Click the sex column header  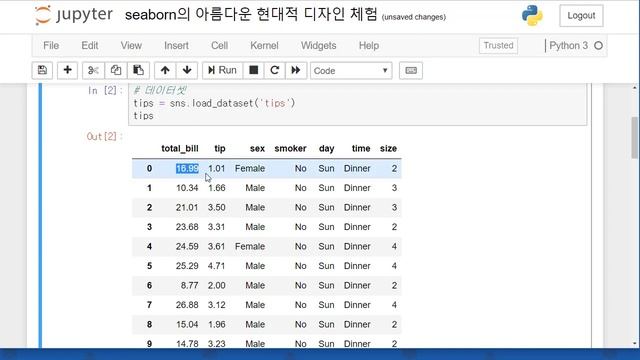pos(257,149)
